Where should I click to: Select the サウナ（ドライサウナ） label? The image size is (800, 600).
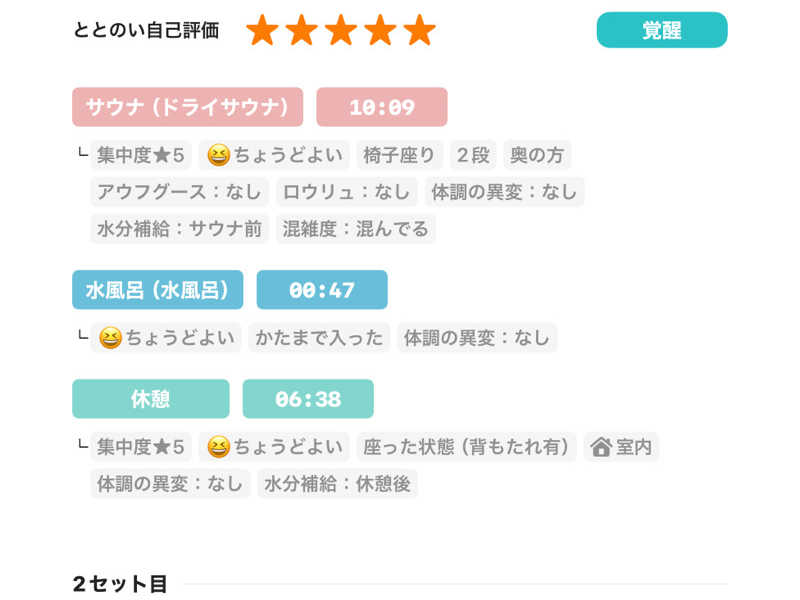point(187,107)
